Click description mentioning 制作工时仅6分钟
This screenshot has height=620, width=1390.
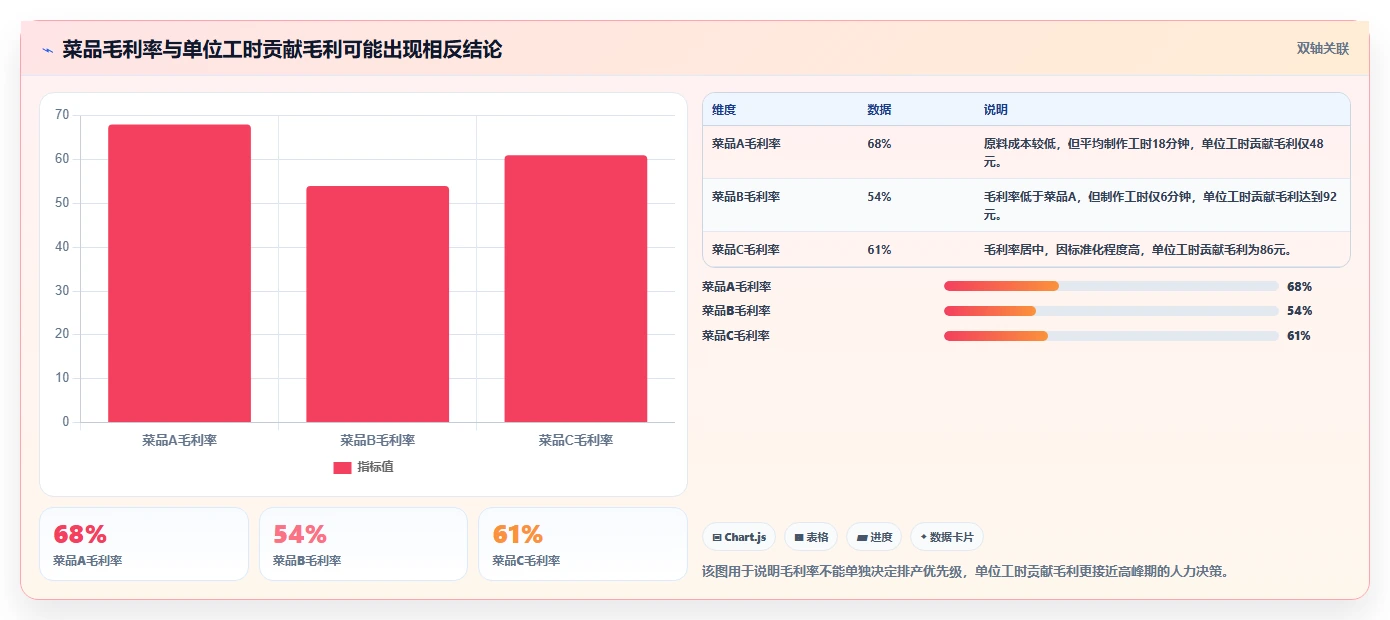click(1160, 205)
